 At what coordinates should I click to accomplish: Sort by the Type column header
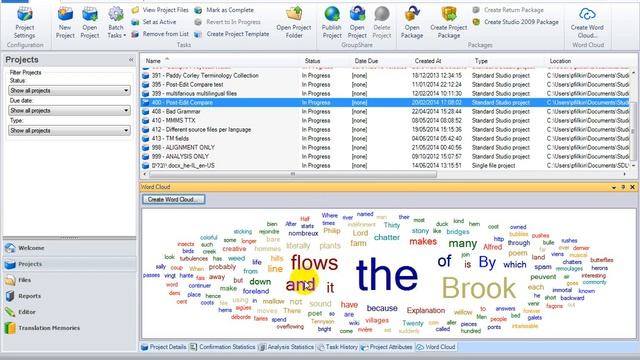[x=481, y=61]
